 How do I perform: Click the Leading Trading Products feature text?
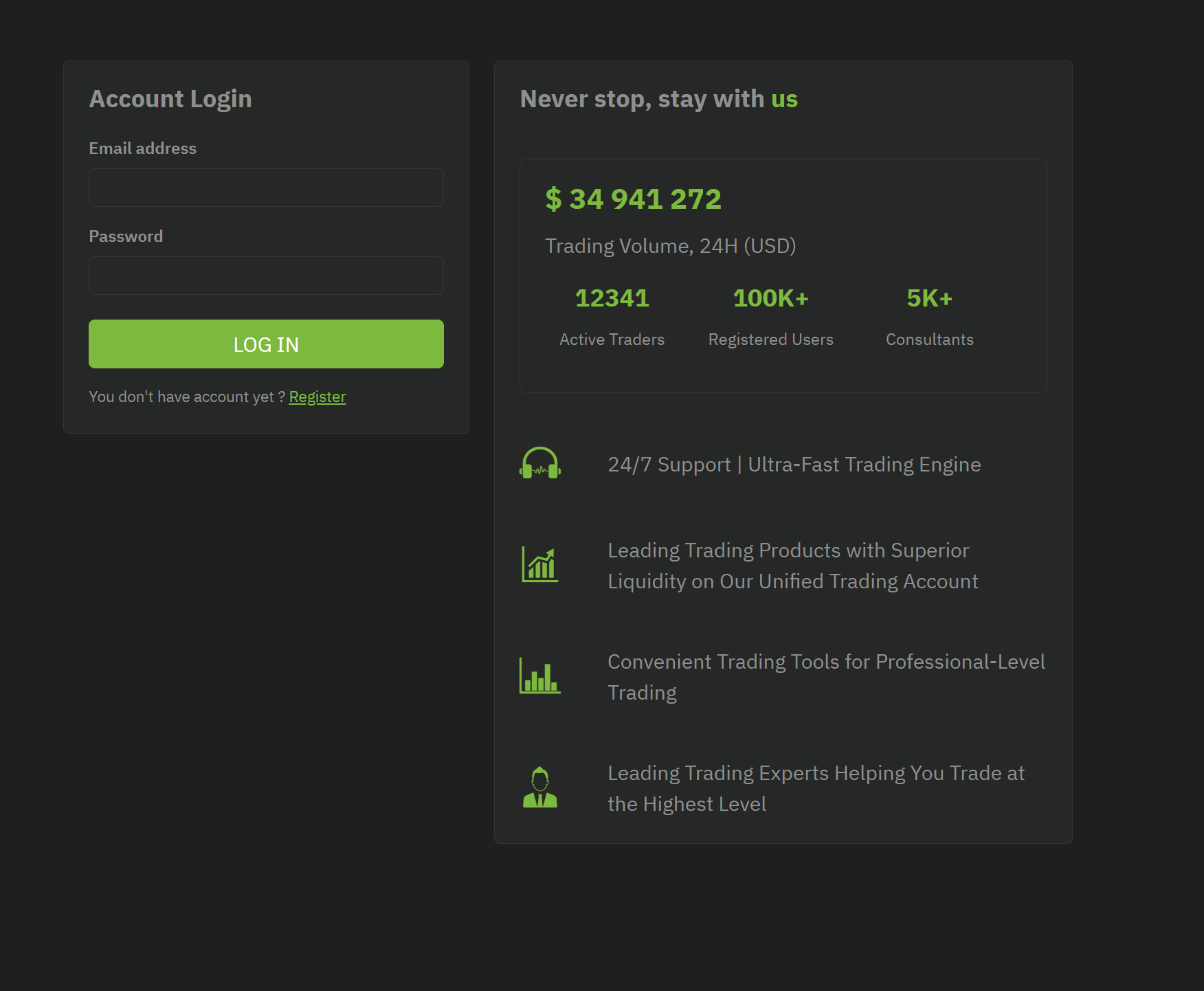tap(792, 566)
